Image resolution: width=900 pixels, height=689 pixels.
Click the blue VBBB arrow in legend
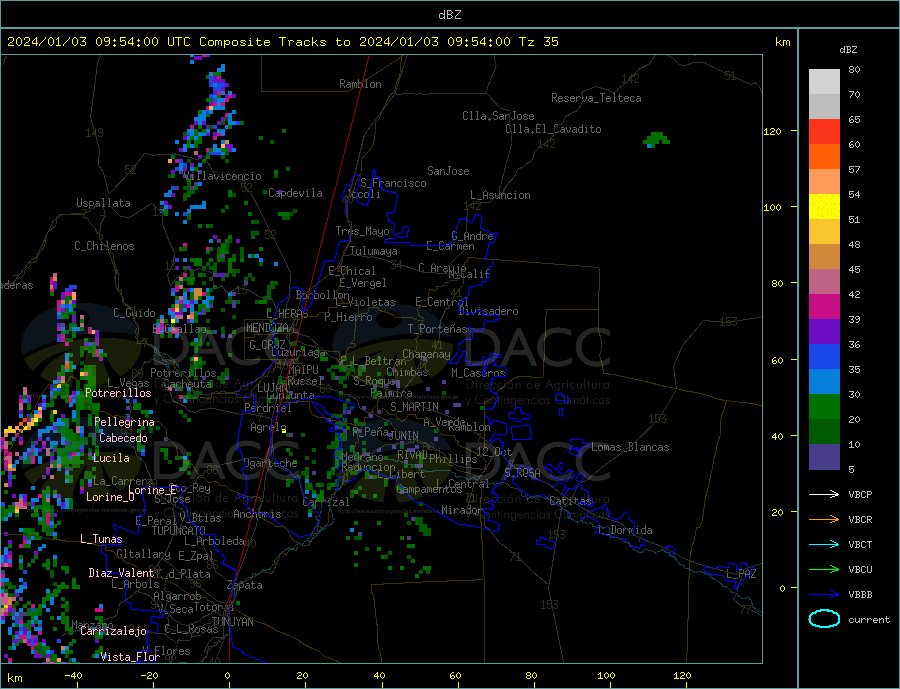click(824, 594)
